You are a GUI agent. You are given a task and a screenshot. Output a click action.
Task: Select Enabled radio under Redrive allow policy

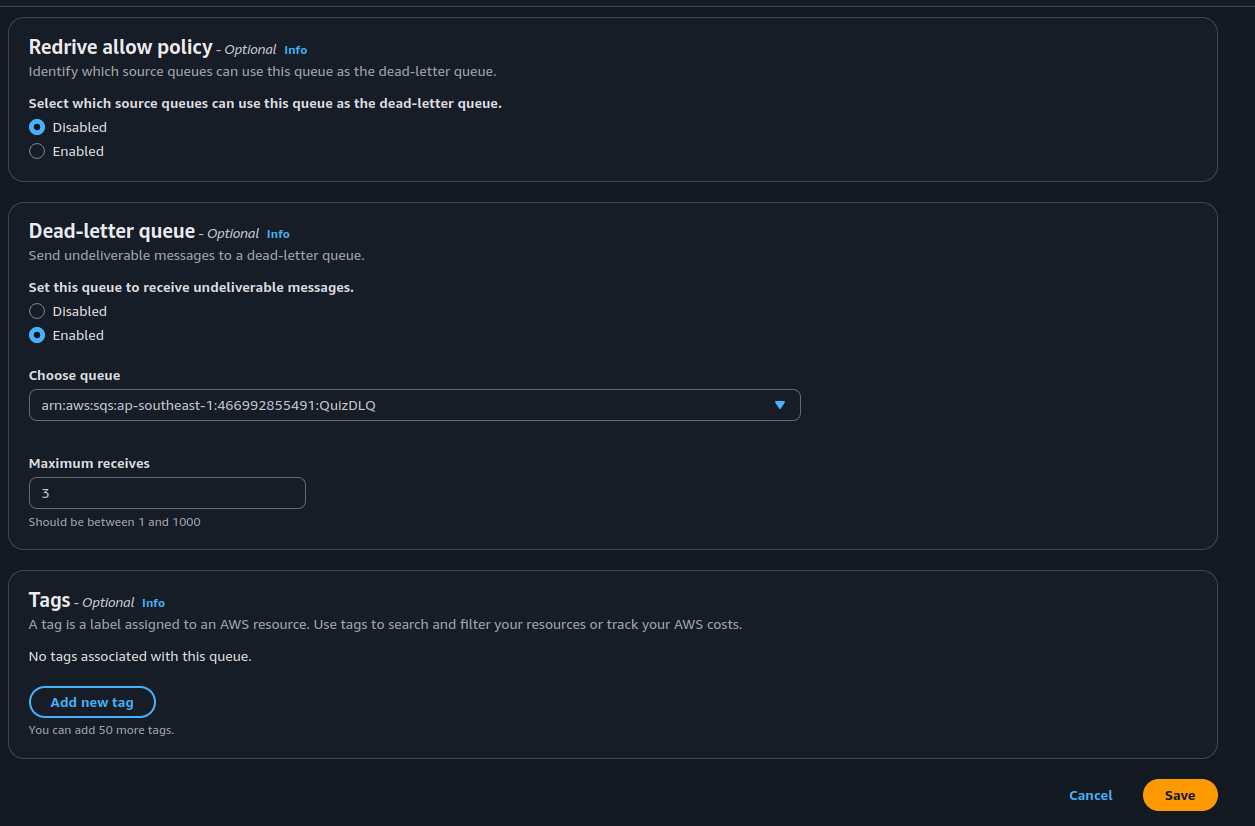37,151
